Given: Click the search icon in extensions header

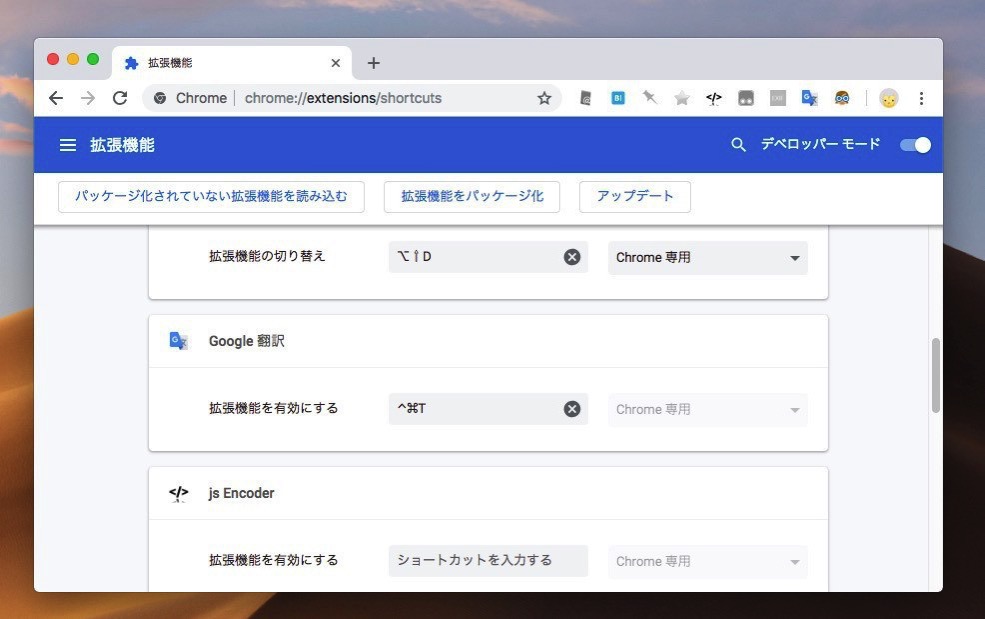Looking at the screenshot, I should 738,145.
